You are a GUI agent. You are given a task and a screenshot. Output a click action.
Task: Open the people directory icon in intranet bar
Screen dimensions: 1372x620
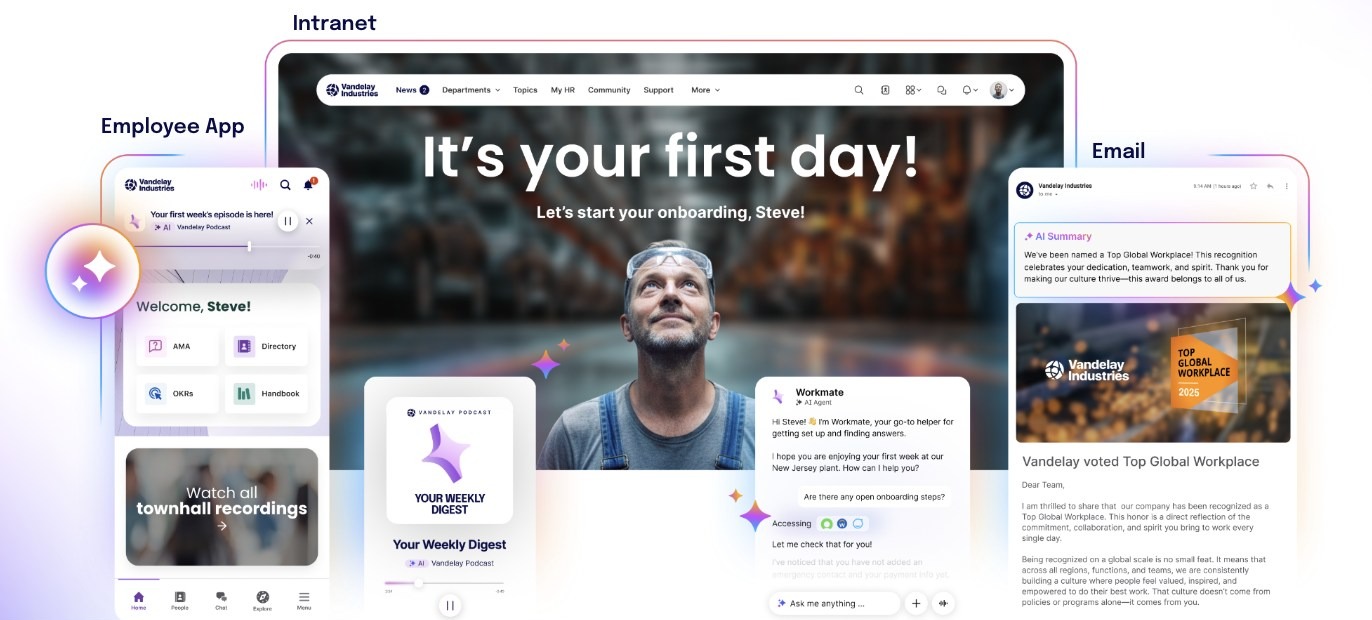pos(885,90)
